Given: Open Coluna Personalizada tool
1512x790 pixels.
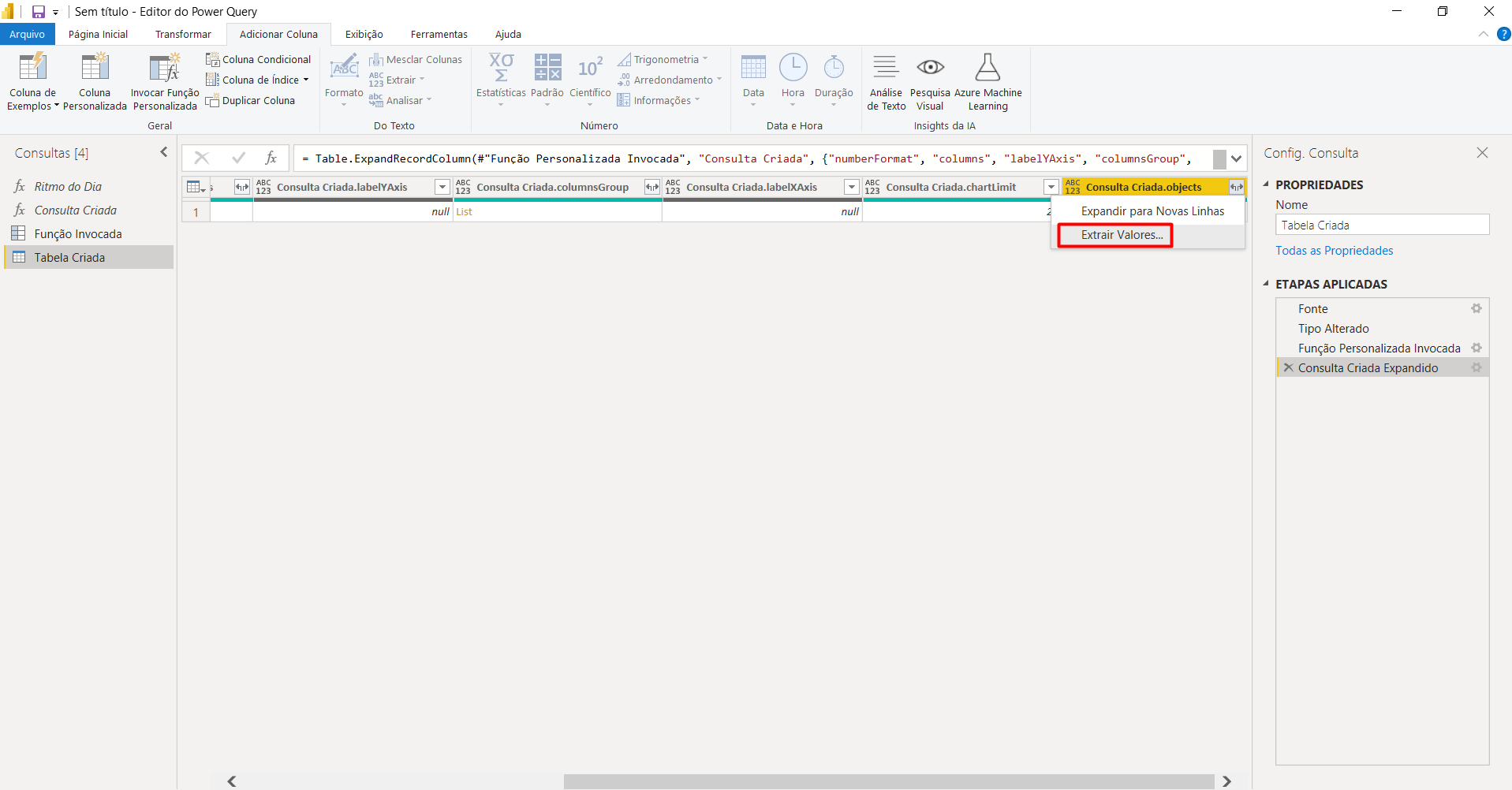Looking at the screenshot, I should (x=95, y=82).
